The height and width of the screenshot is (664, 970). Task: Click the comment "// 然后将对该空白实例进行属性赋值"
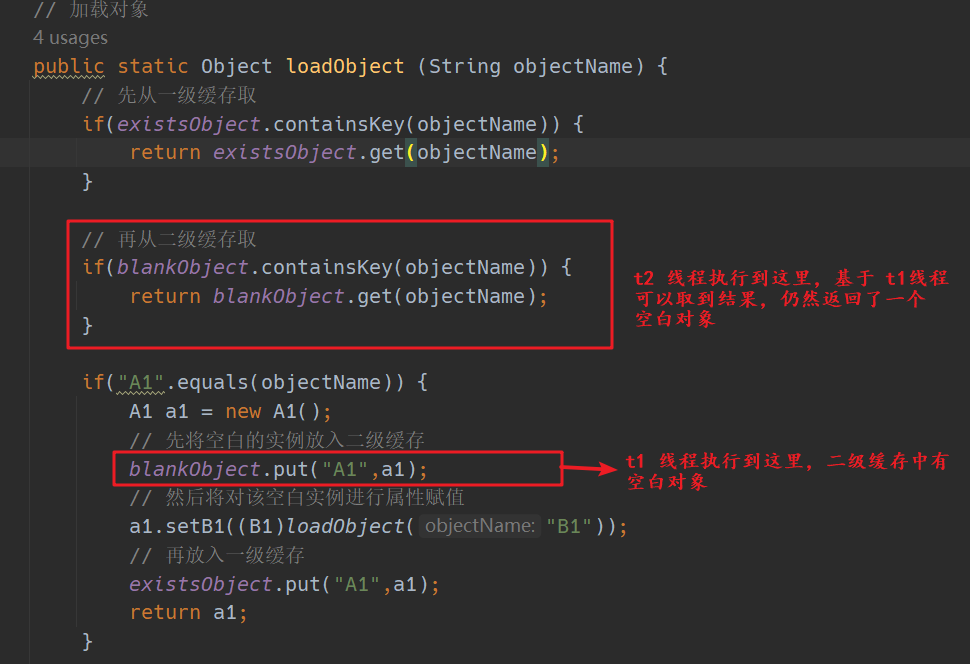pos(297,497)
